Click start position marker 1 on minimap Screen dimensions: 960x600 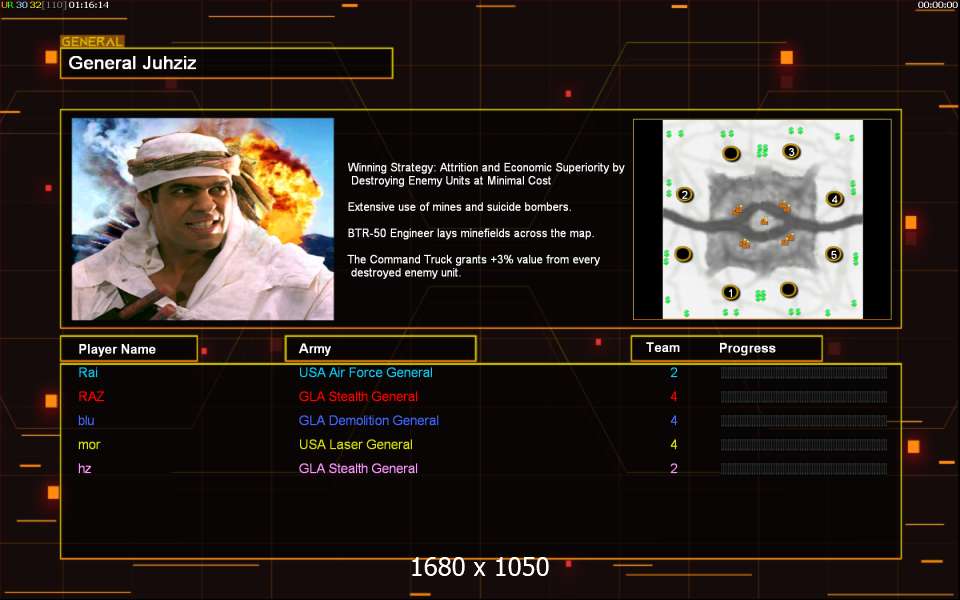730,293
